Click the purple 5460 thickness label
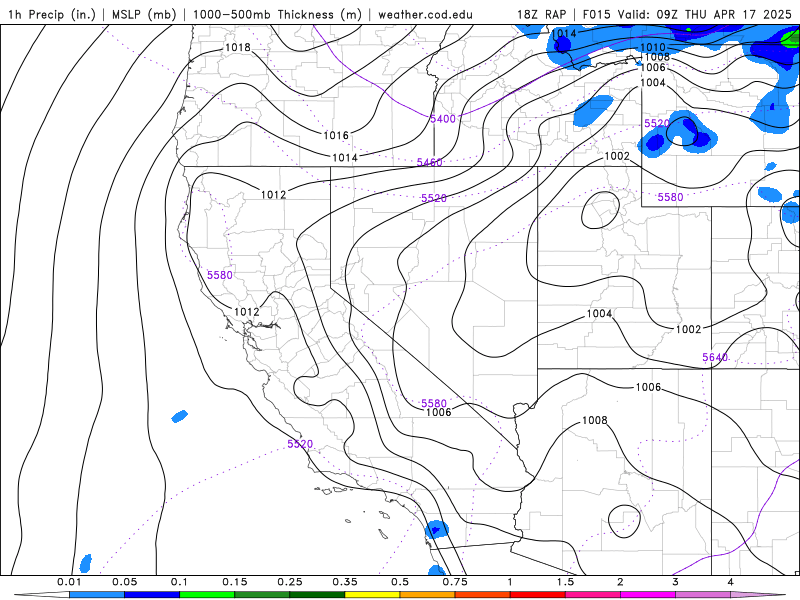800x600 pixels. point(430,162)
